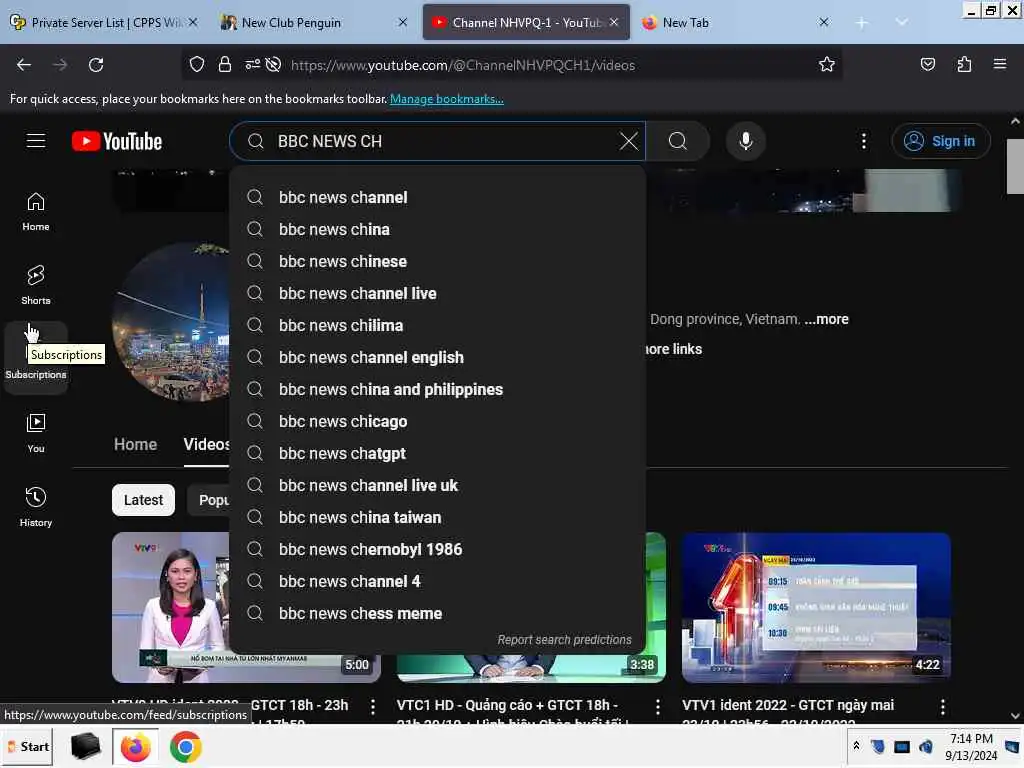Reload the page with the refresh icon
Image resolution: width=1024 pixels, height=768 pixels.
point(96,65)
